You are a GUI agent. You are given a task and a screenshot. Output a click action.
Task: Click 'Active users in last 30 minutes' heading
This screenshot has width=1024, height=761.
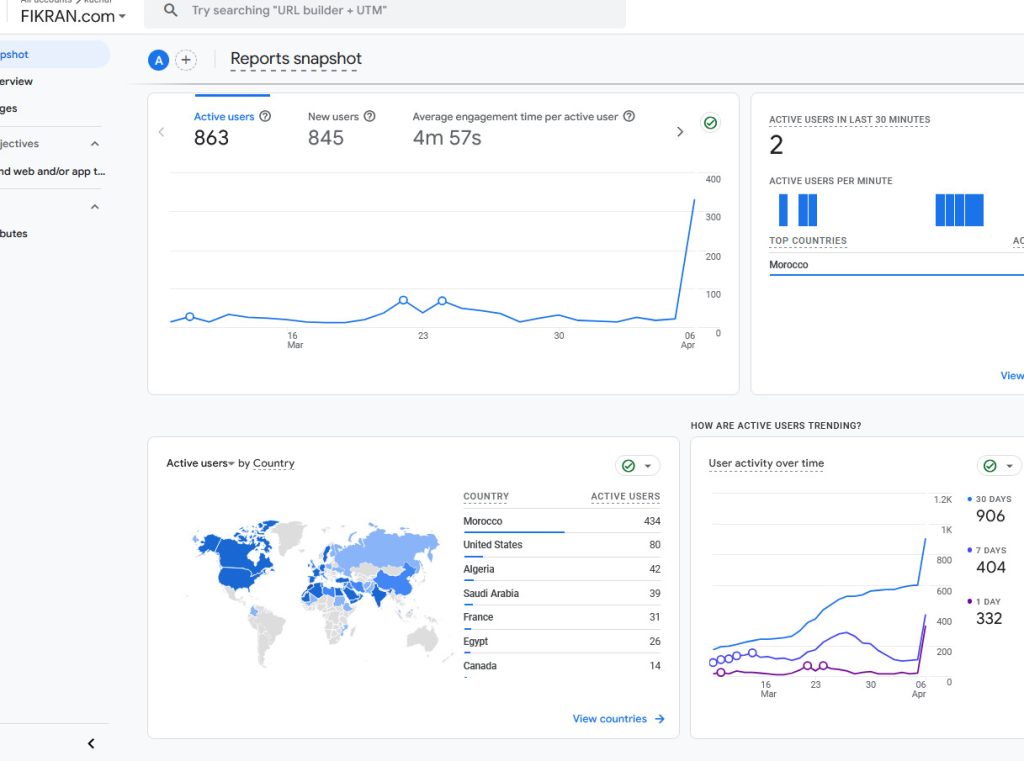click(x=849, y=120)
